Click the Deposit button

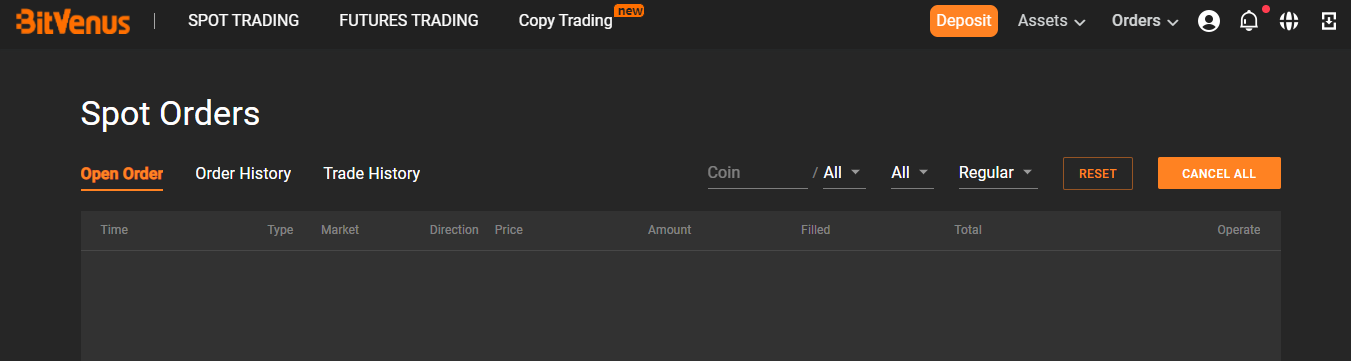pos(964,21)
